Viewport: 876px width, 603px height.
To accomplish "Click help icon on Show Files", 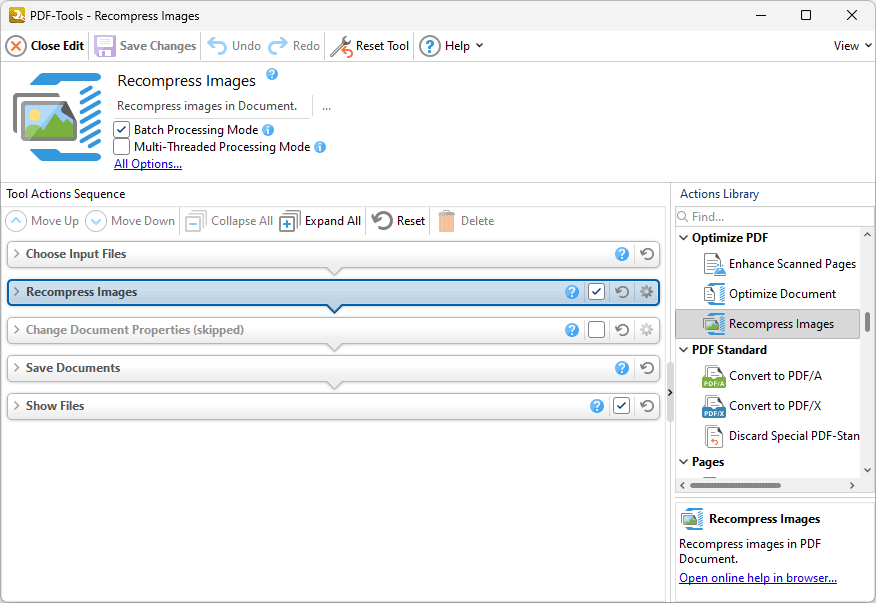I will pyautogui.click(x=597, y=406).
